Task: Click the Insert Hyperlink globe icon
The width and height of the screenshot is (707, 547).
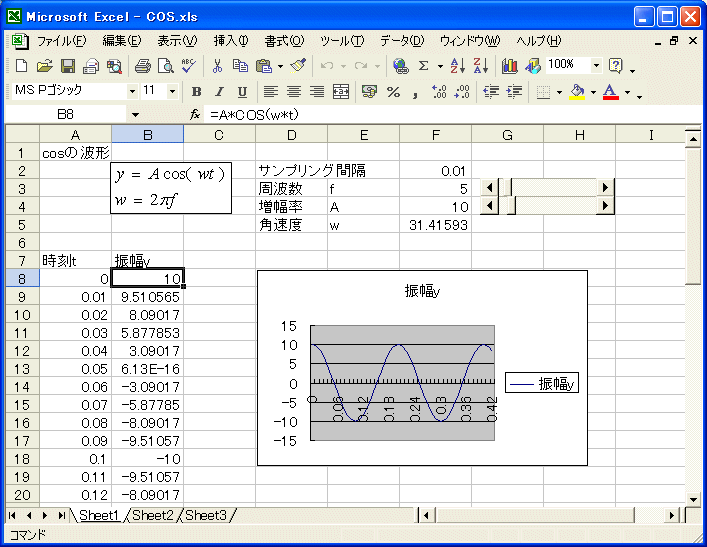Action: [x=400, y=66]
